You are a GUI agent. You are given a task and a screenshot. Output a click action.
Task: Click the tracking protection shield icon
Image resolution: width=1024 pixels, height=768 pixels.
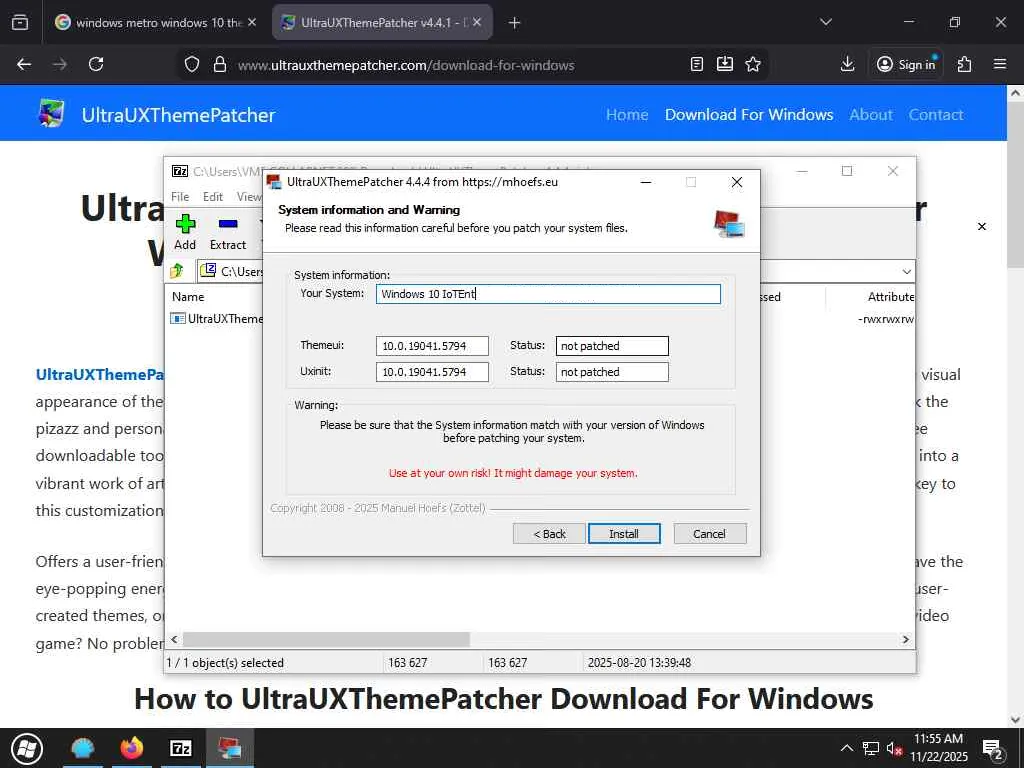pos(191,64)
